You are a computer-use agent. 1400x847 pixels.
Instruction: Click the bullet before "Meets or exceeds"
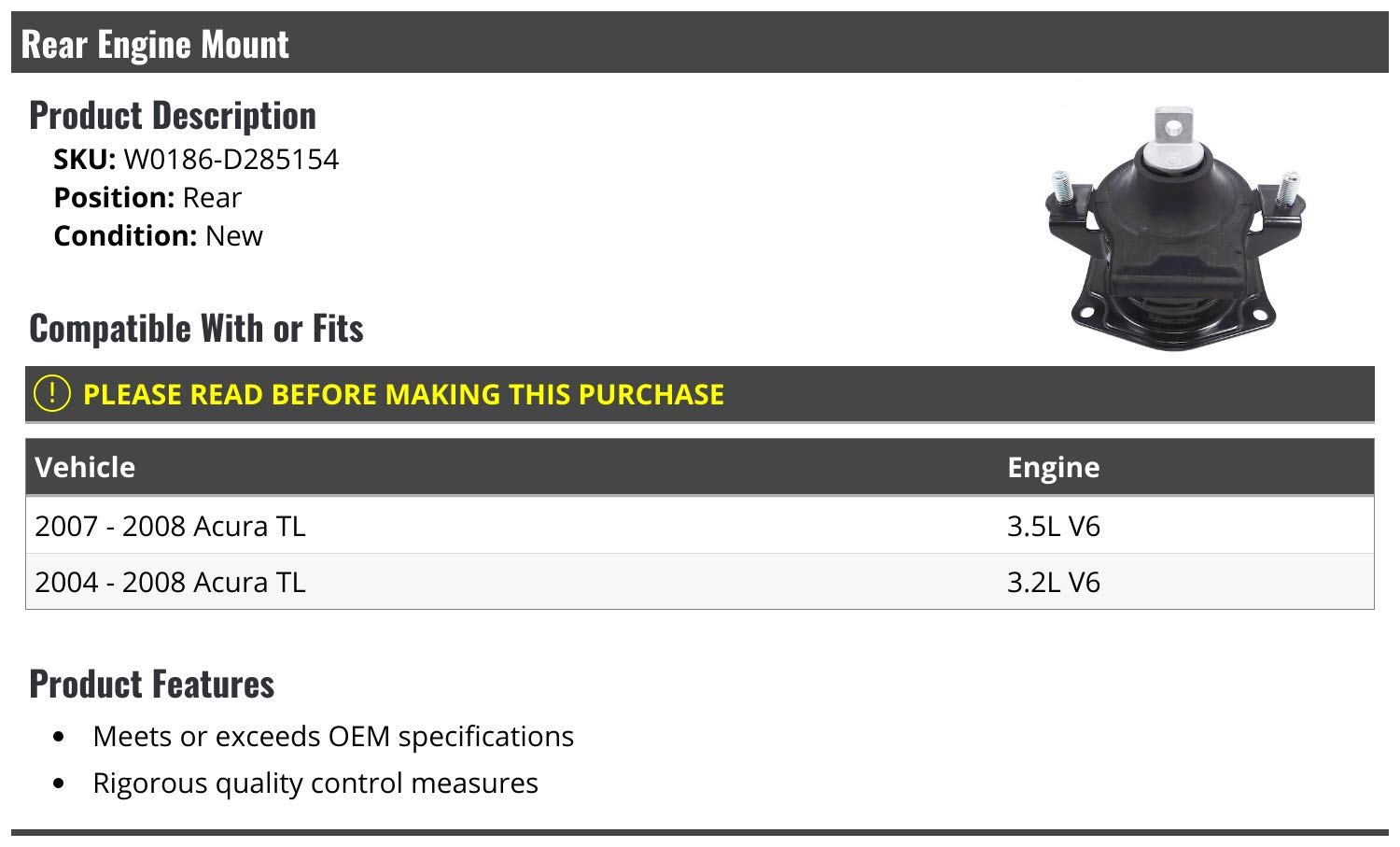click(x=60, y=737)
